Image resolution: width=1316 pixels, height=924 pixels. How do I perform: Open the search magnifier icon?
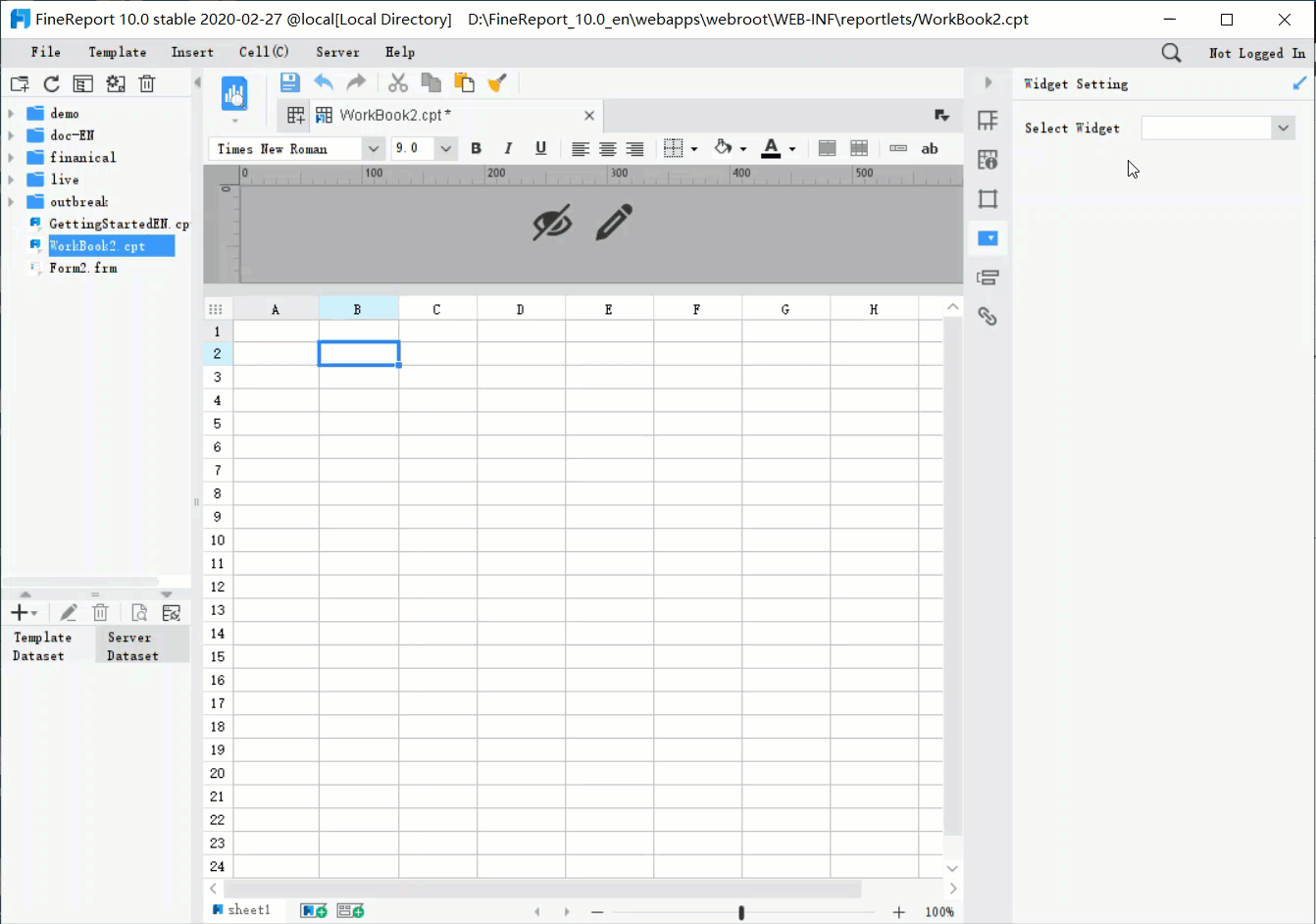(x=1171, y=53)
